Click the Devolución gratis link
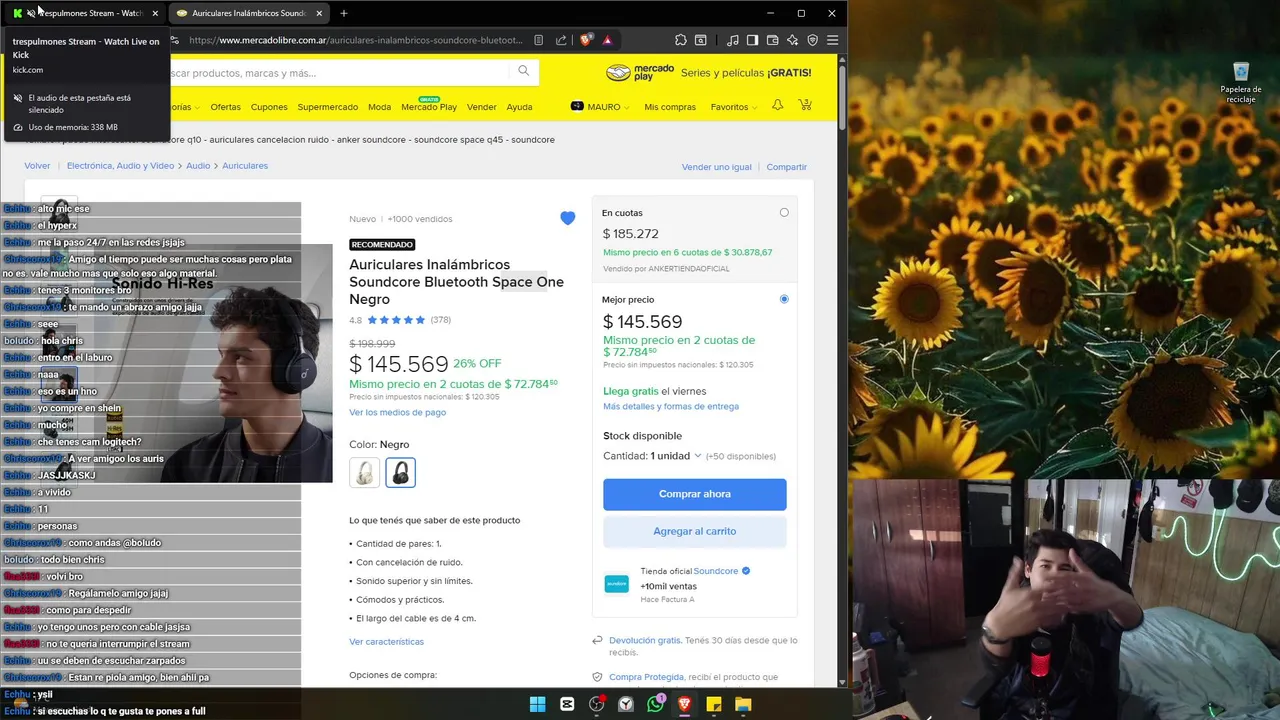Screen dimensions: 1280x720 tap(645, 640)
